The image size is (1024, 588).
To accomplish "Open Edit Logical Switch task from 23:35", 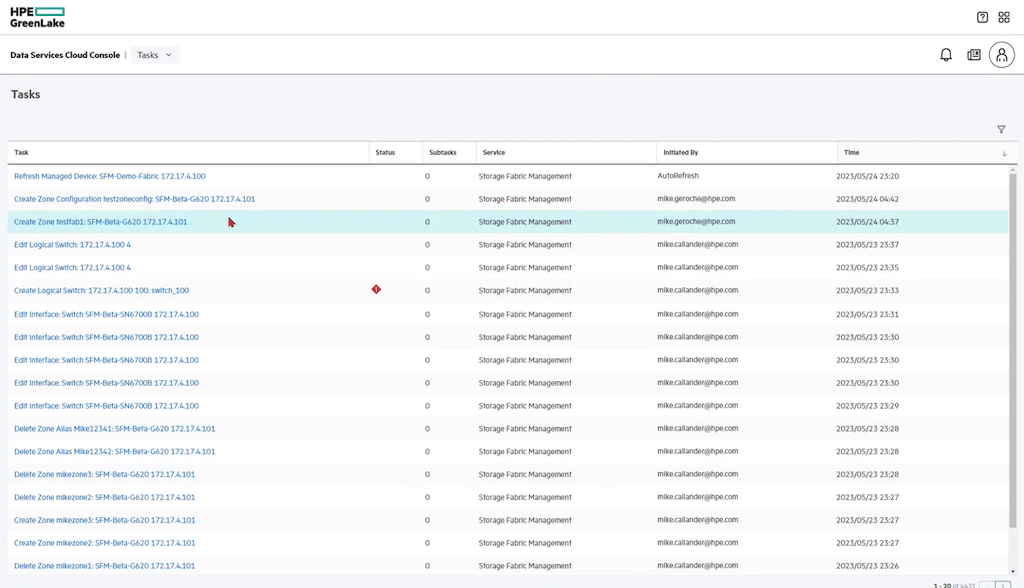I will tap(72, 268).
